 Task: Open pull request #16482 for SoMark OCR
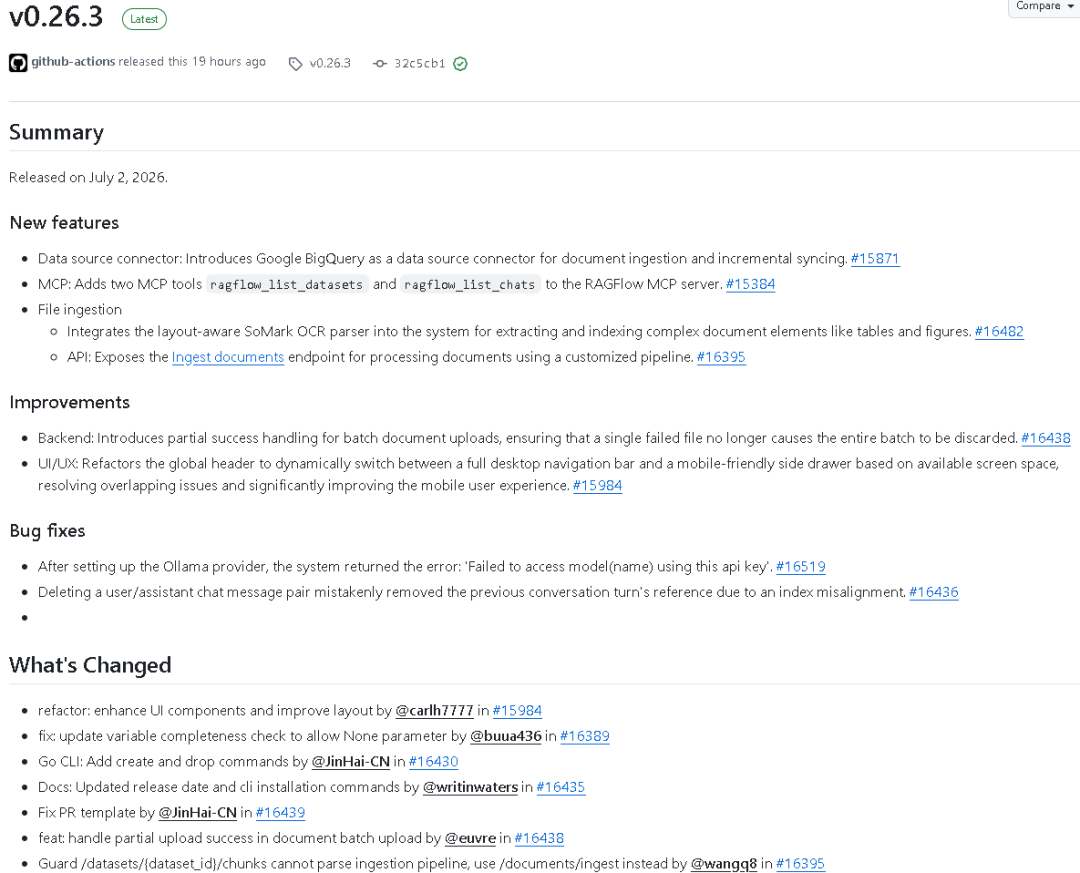coord(999,331)
